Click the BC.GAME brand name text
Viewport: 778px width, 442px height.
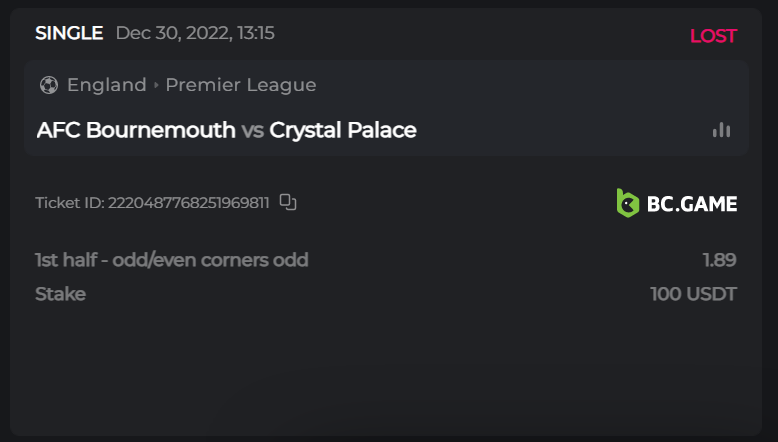click(x=692, y=204)
